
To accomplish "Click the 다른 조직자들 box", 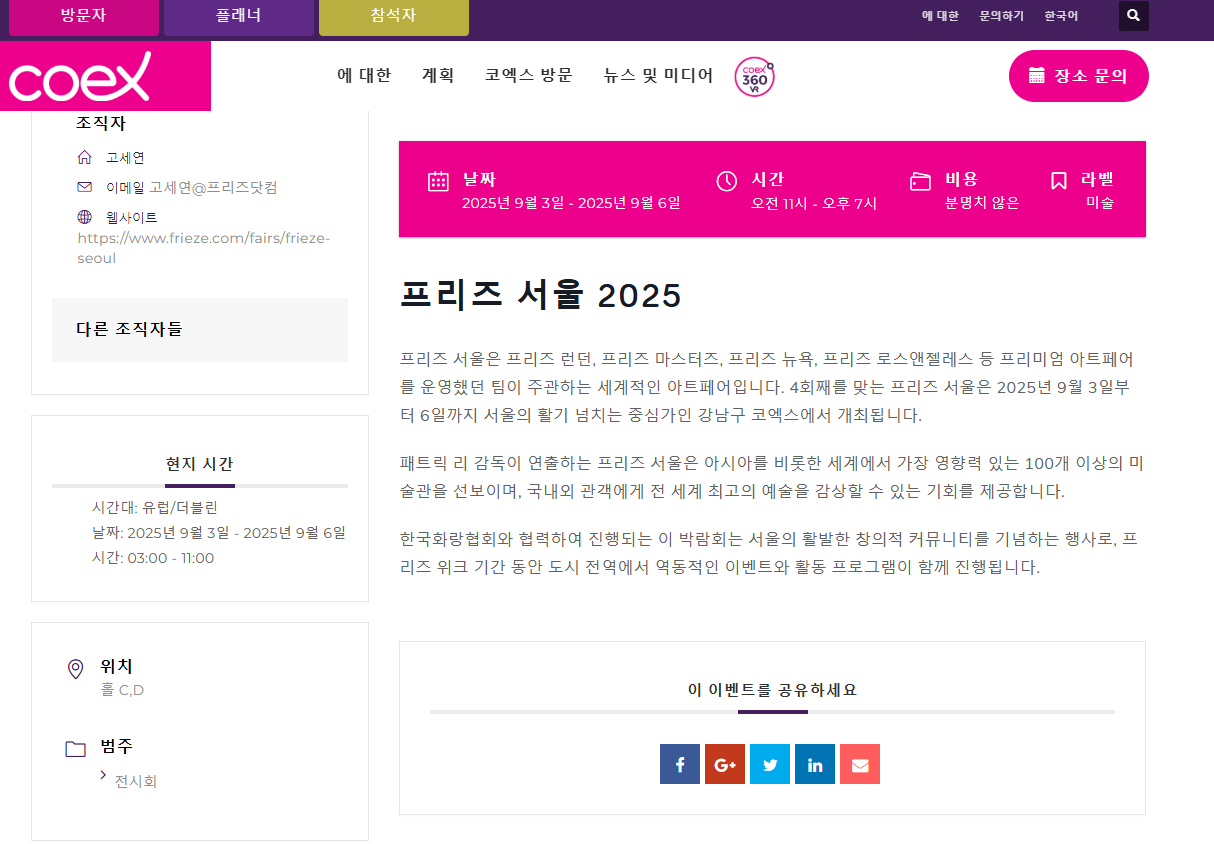I will coord(200,329).
